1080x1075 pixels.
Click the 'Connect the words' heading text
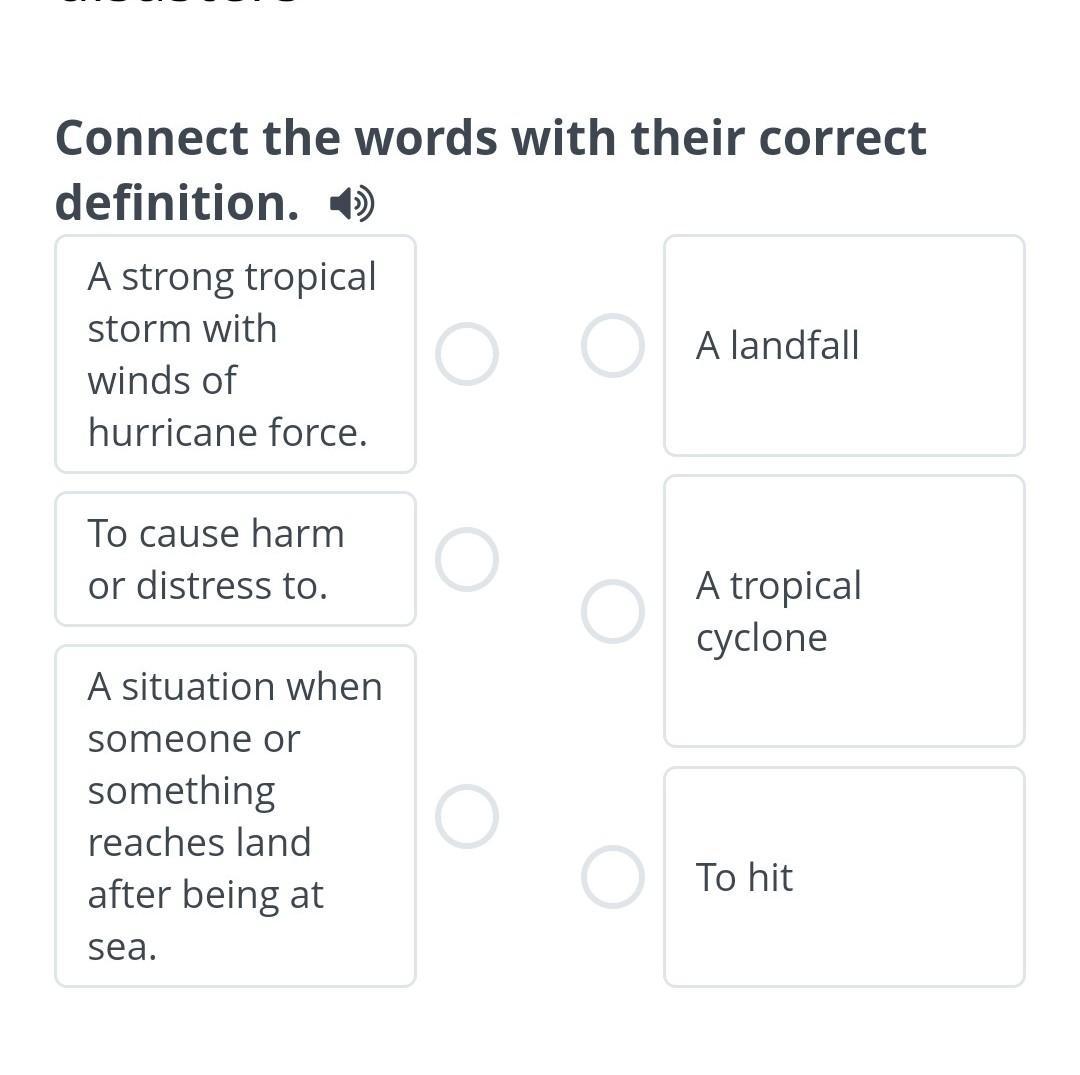click(x=490, y=138)
